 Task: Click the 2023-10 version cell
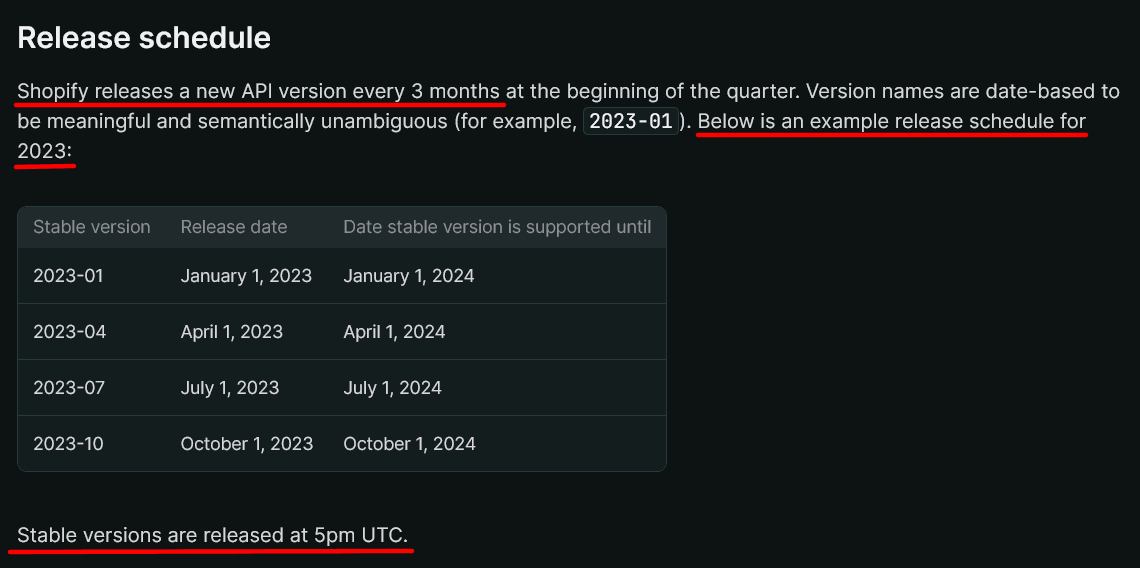point(68,444)
